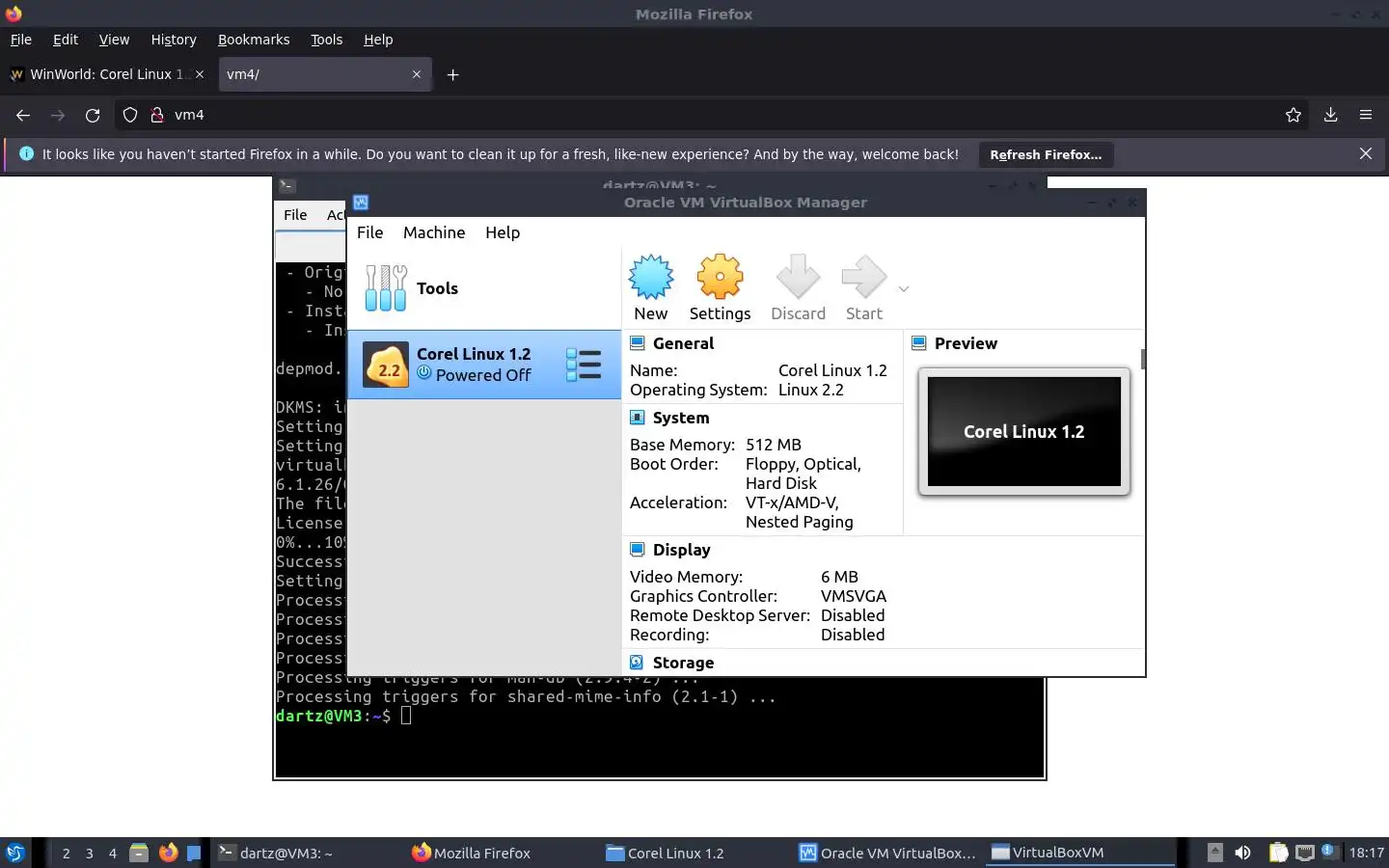1389x868 pixels.
Task: Open the Firefox hamburger menu
Action: (x=1366, y=115)
